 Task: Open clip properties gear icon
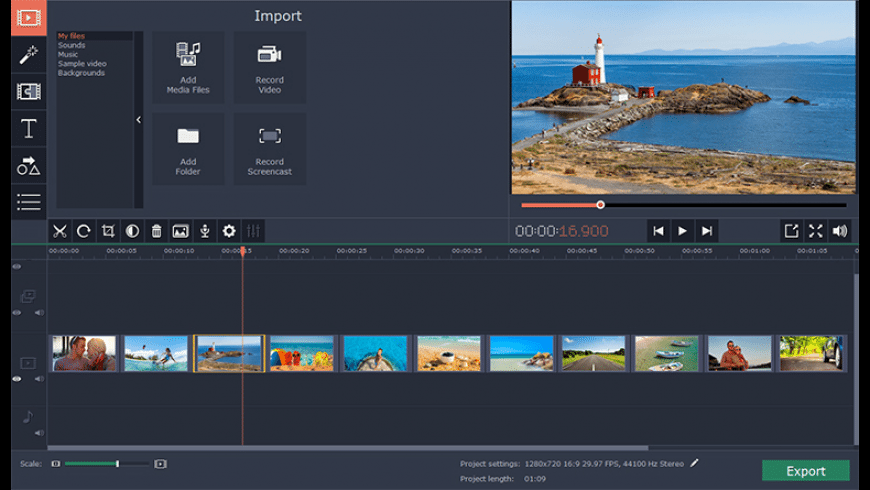(x=229, y=231)
